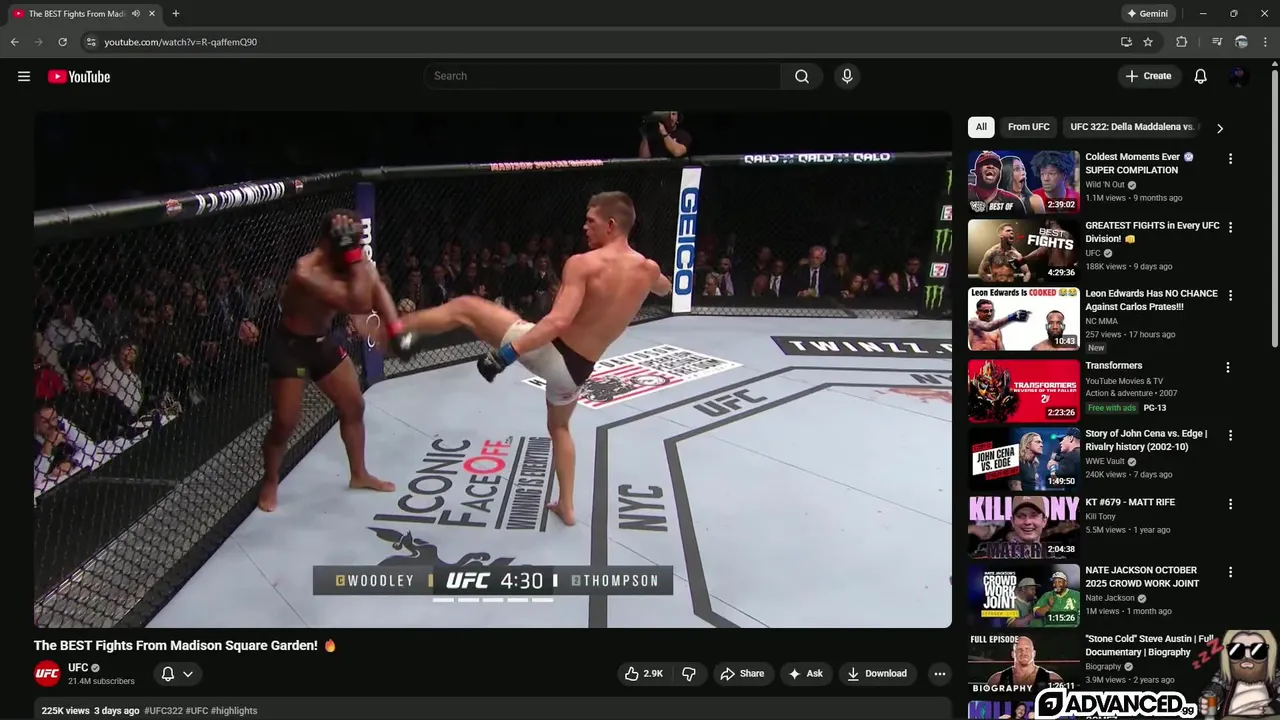
Task: Click the Create button
Action: pyautogui.click(x=1148, y=76)
